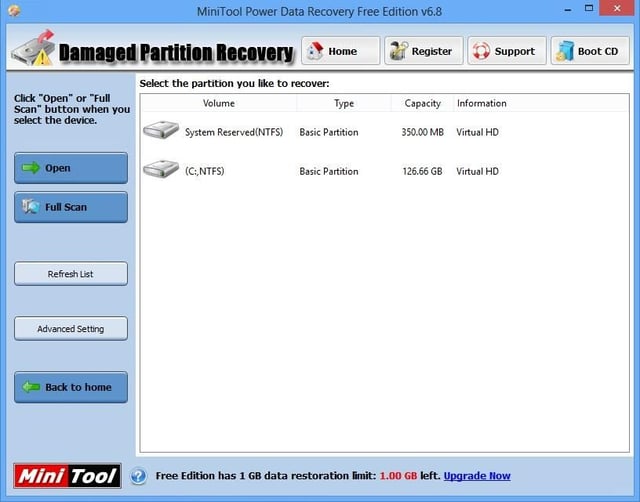Viewport: 640px width, 502px height.
Task: Select the (C:,NTFS) drive icon
Action: coord(161,169)
